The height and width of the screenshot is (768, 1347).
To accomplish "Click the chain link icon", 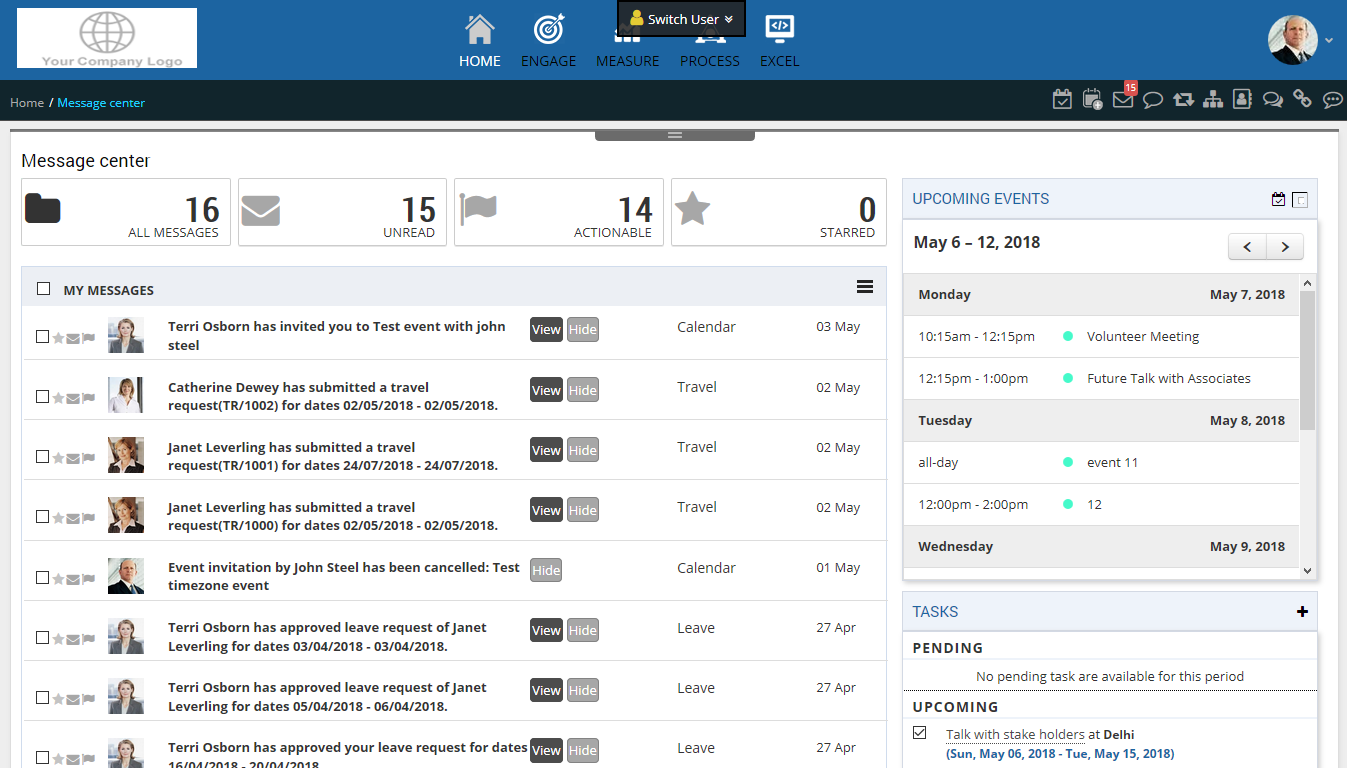I will click(x=1302, y=99).
